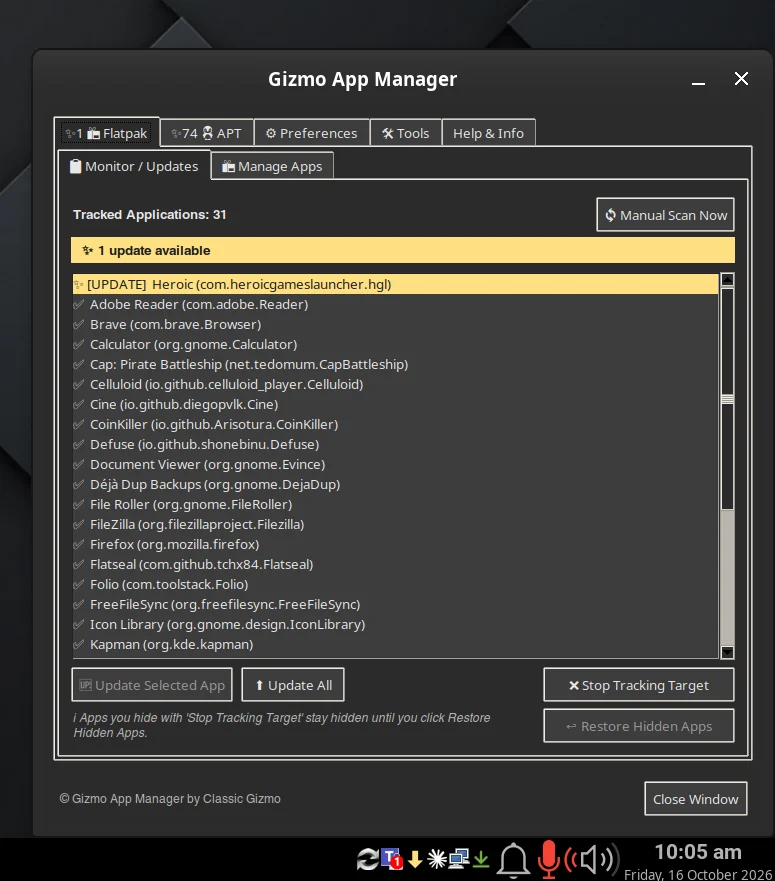Select Déjà Dup Backups row
This screenshot has height=881, width=775.
tap(395, 484)
